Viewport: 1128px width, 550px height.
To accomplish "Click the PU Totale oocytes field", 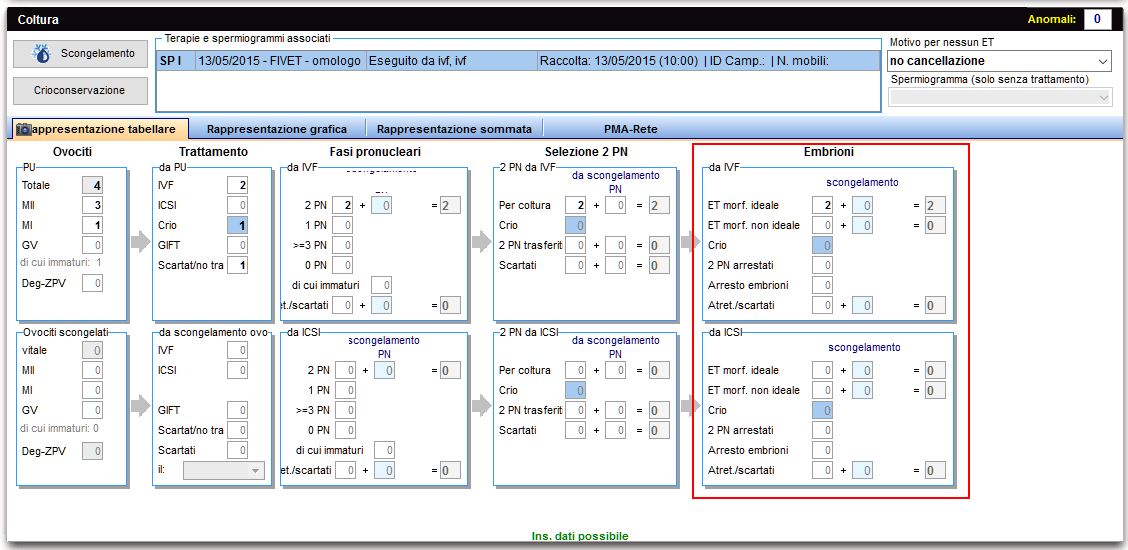I will coord(94,185).
